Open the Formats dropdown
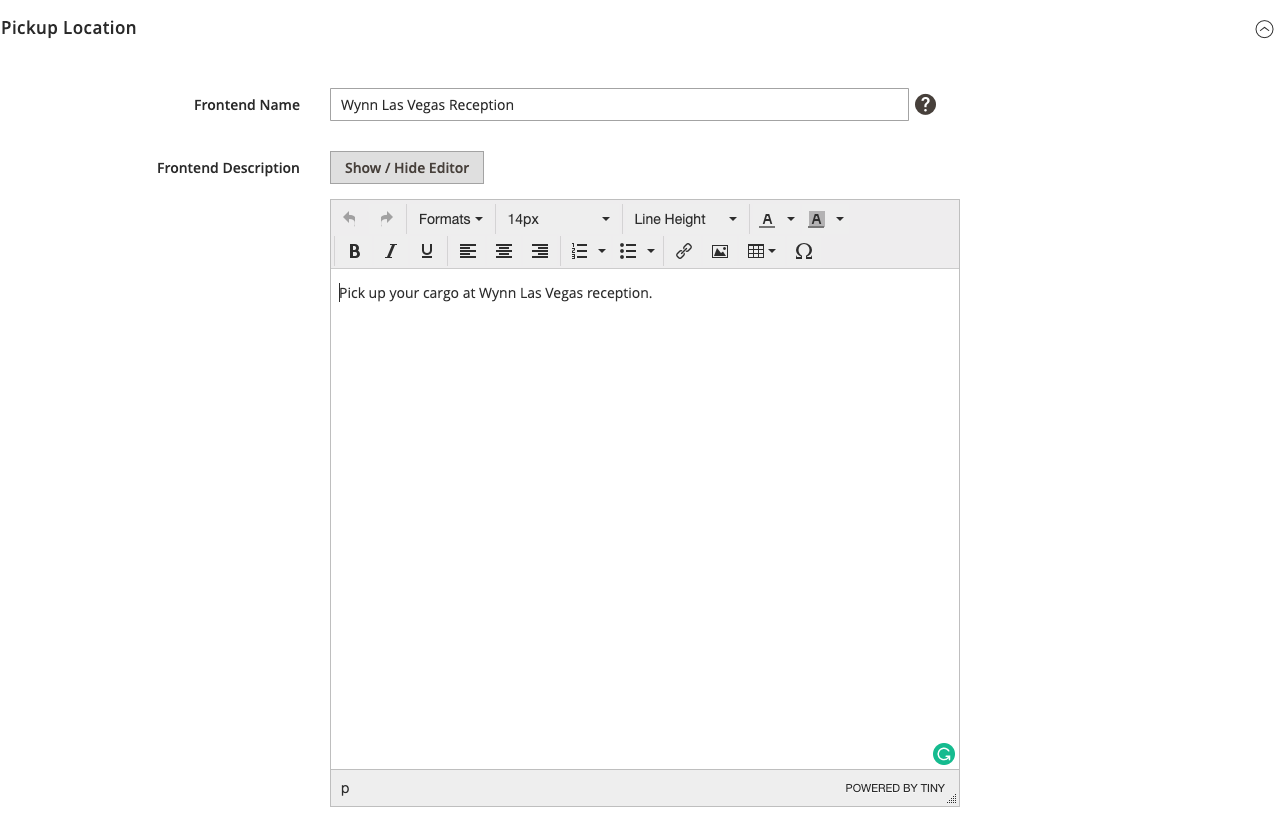The width and height of the screenshot is (1282, 831). [x=450, y=219]
